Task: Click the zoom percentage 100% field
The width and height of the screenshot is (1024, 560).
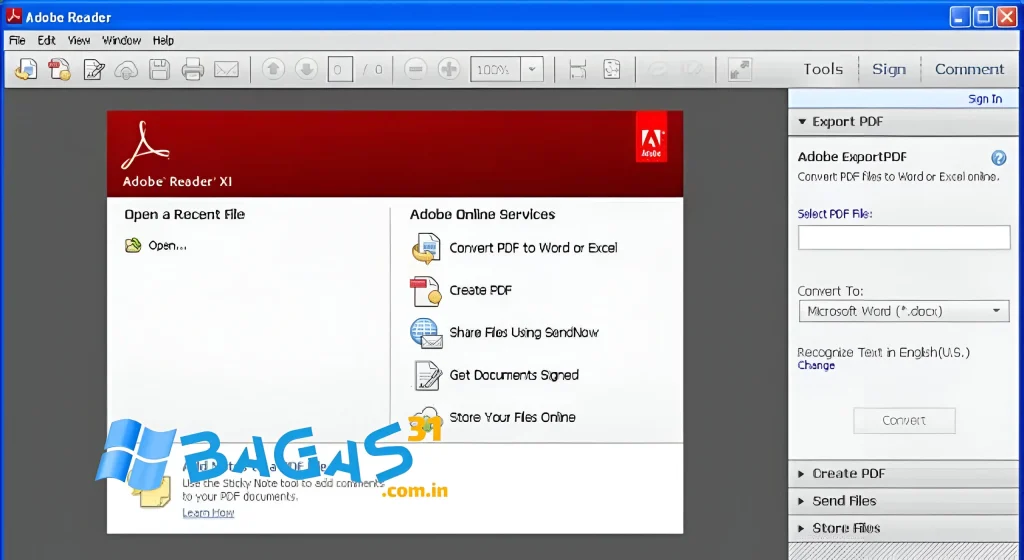Action: click(496, 69)
